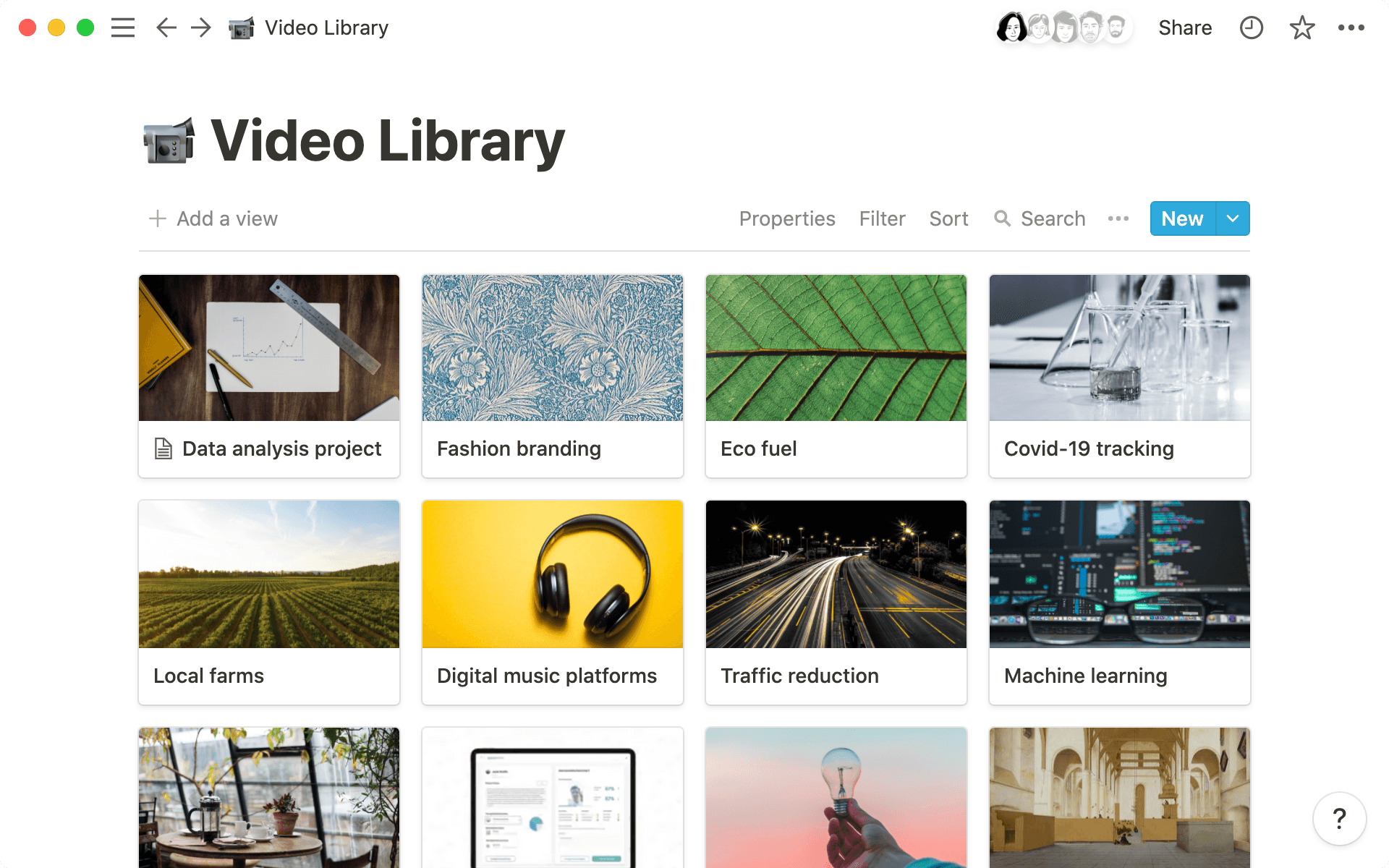The height and width of the screenshot is (868, 1389).
Task: Open the Properties menu
Action: point(786,218)
